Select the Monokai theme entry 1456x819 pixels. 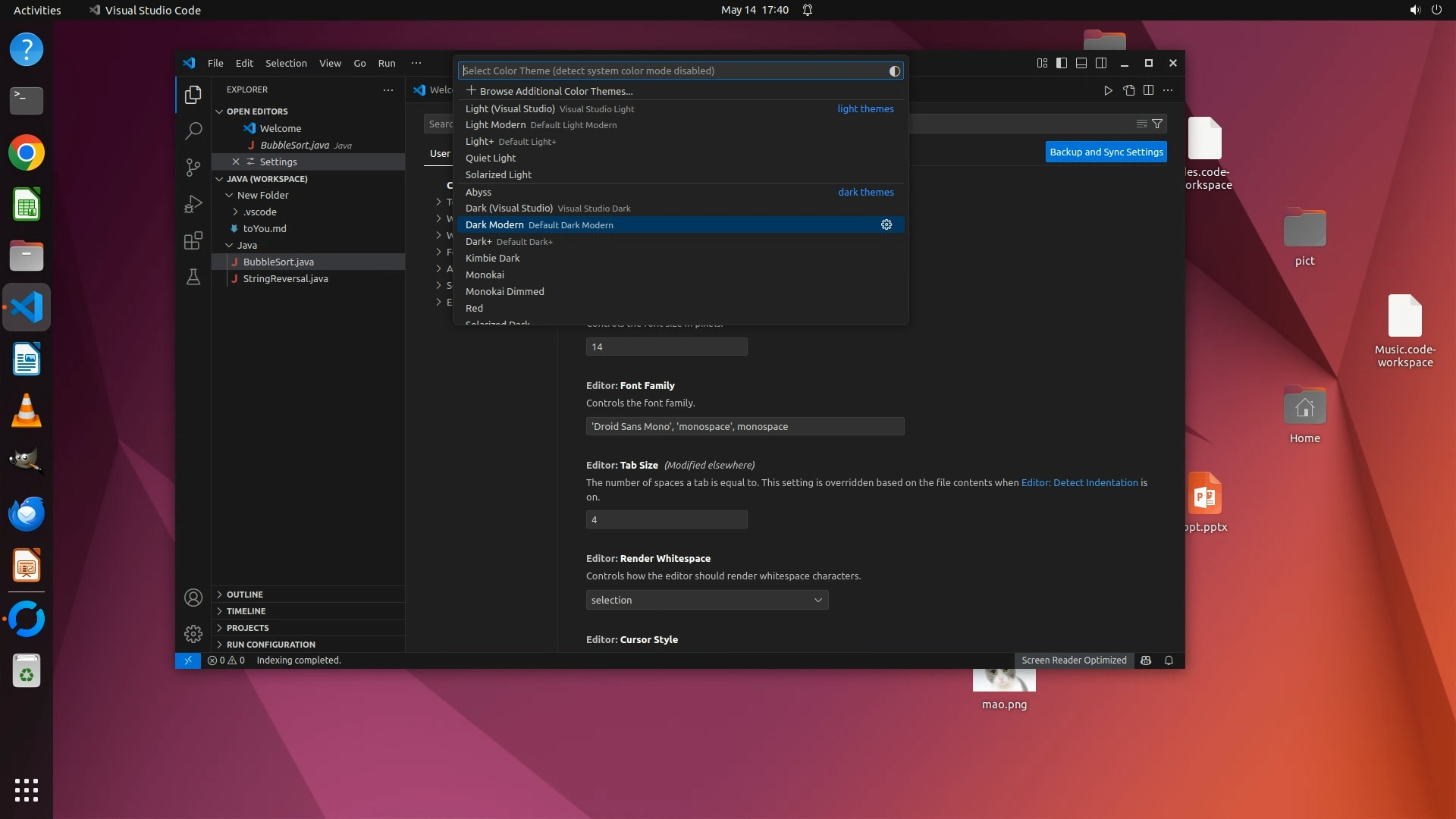(485, 275)
